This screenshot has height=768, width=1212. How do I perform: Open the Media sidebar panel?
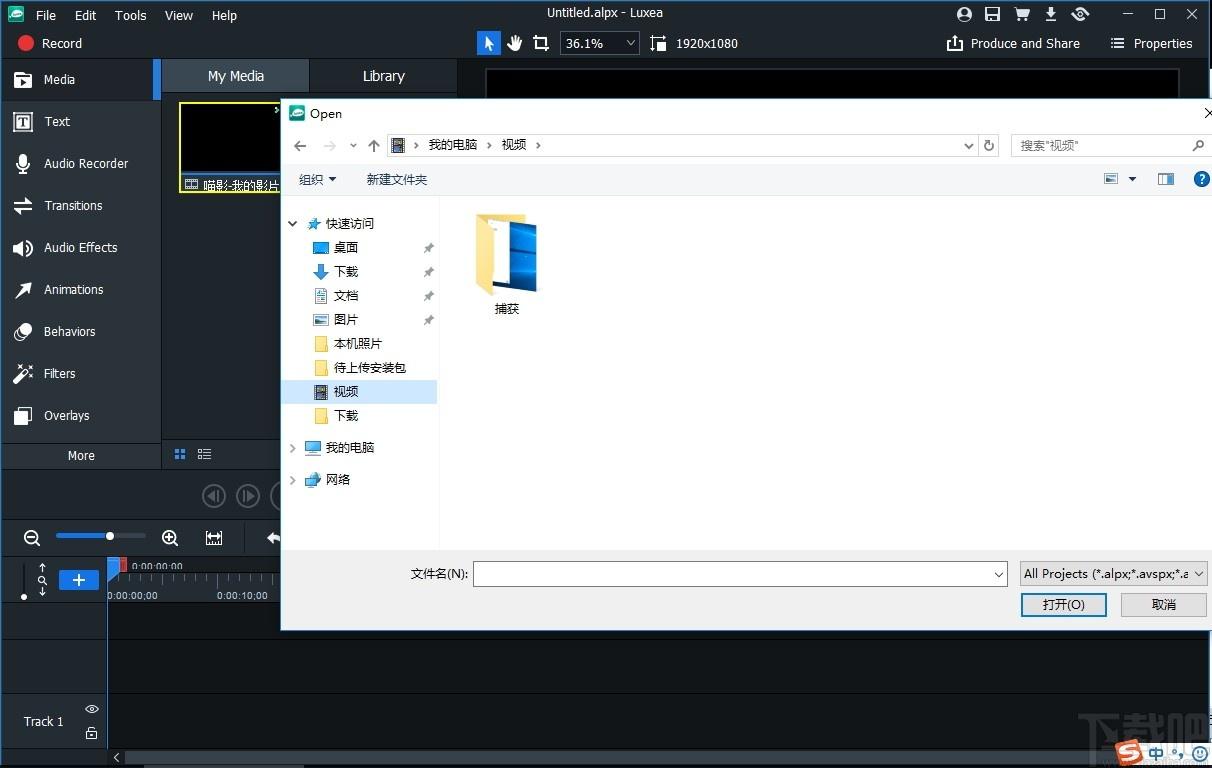coord(80,79)
